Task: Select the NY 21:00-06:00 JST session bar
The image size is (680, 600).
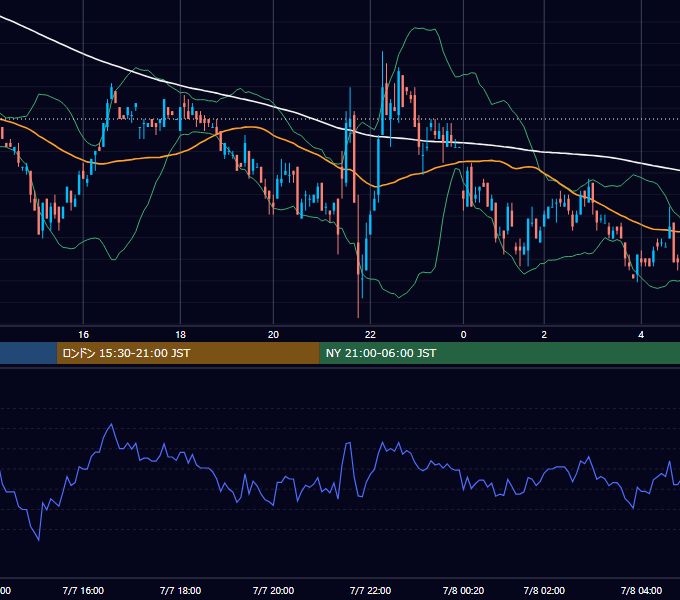Action: [500, 353]
